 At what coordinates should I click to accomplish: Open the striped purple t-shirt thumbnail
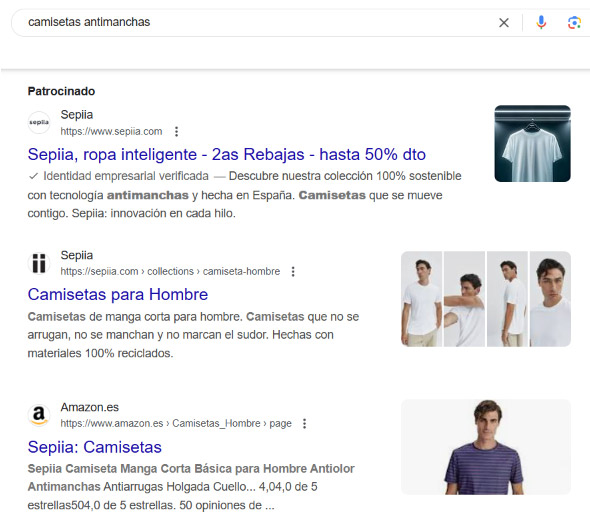click(x=486, y=447)
